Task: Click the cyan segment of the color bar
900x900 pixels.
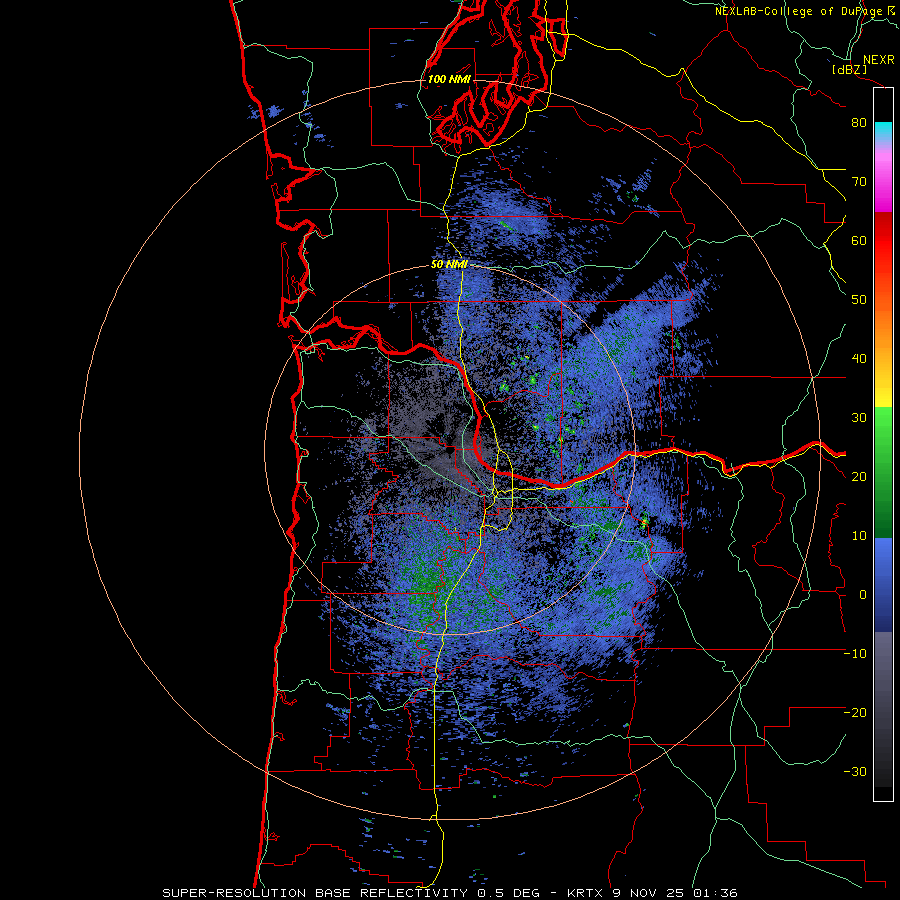Action: (x=883, y=130)
